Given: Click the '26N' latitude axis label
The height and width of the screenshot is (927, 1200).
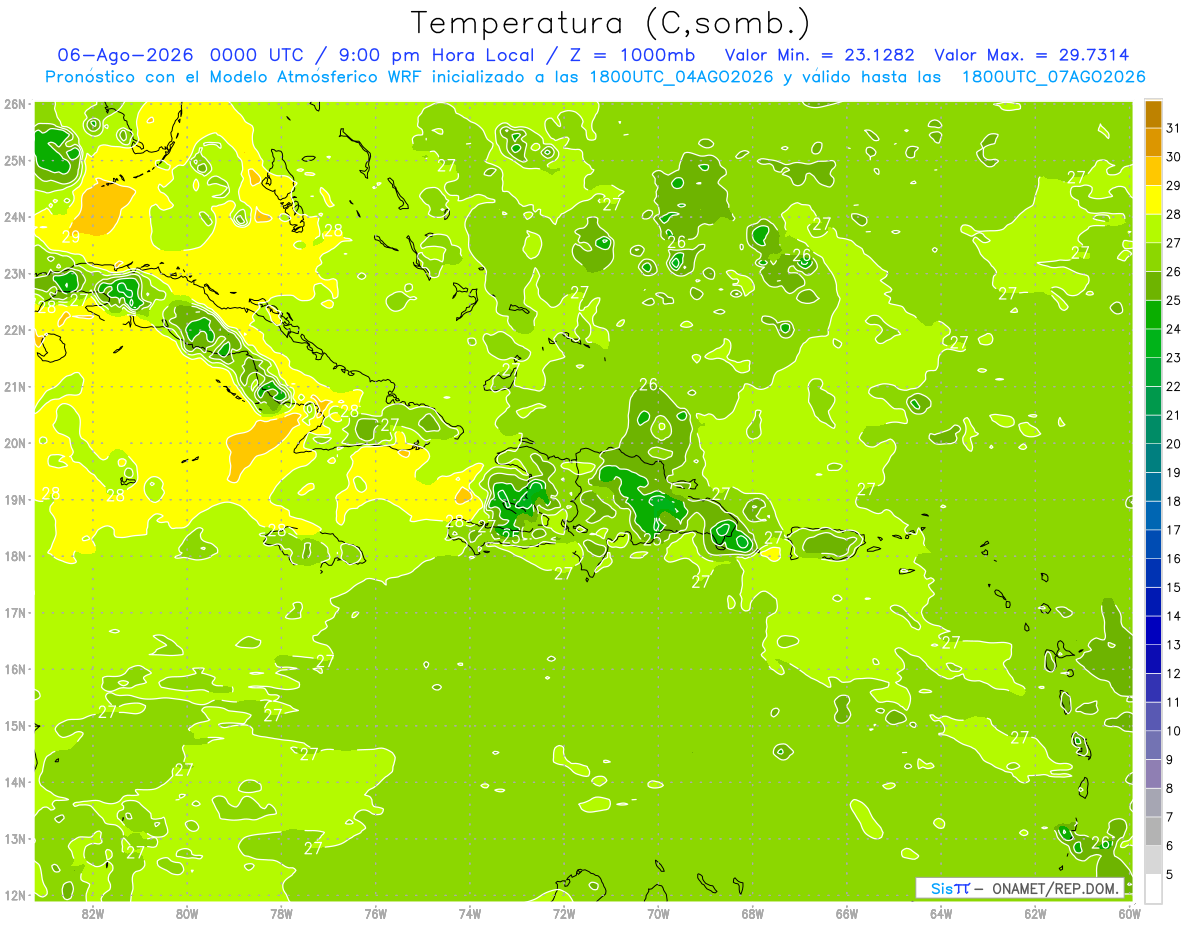Looking at the screenshot, I should 15,104.
